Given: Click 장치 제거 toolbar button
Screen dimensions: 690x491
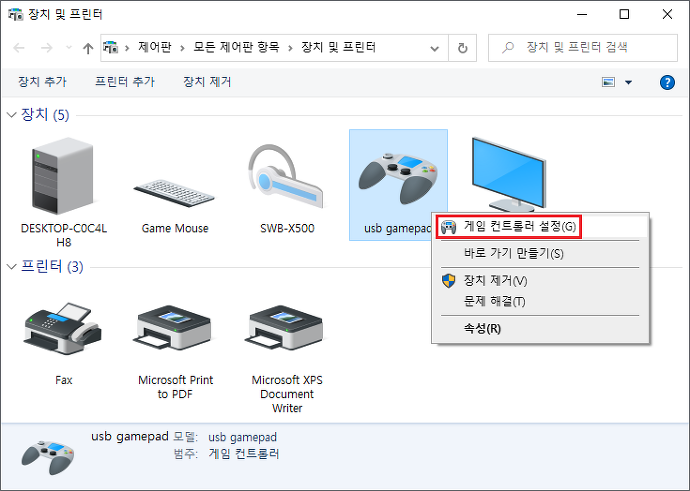Looking at the screenshot, I should click(x=207, y=82).
